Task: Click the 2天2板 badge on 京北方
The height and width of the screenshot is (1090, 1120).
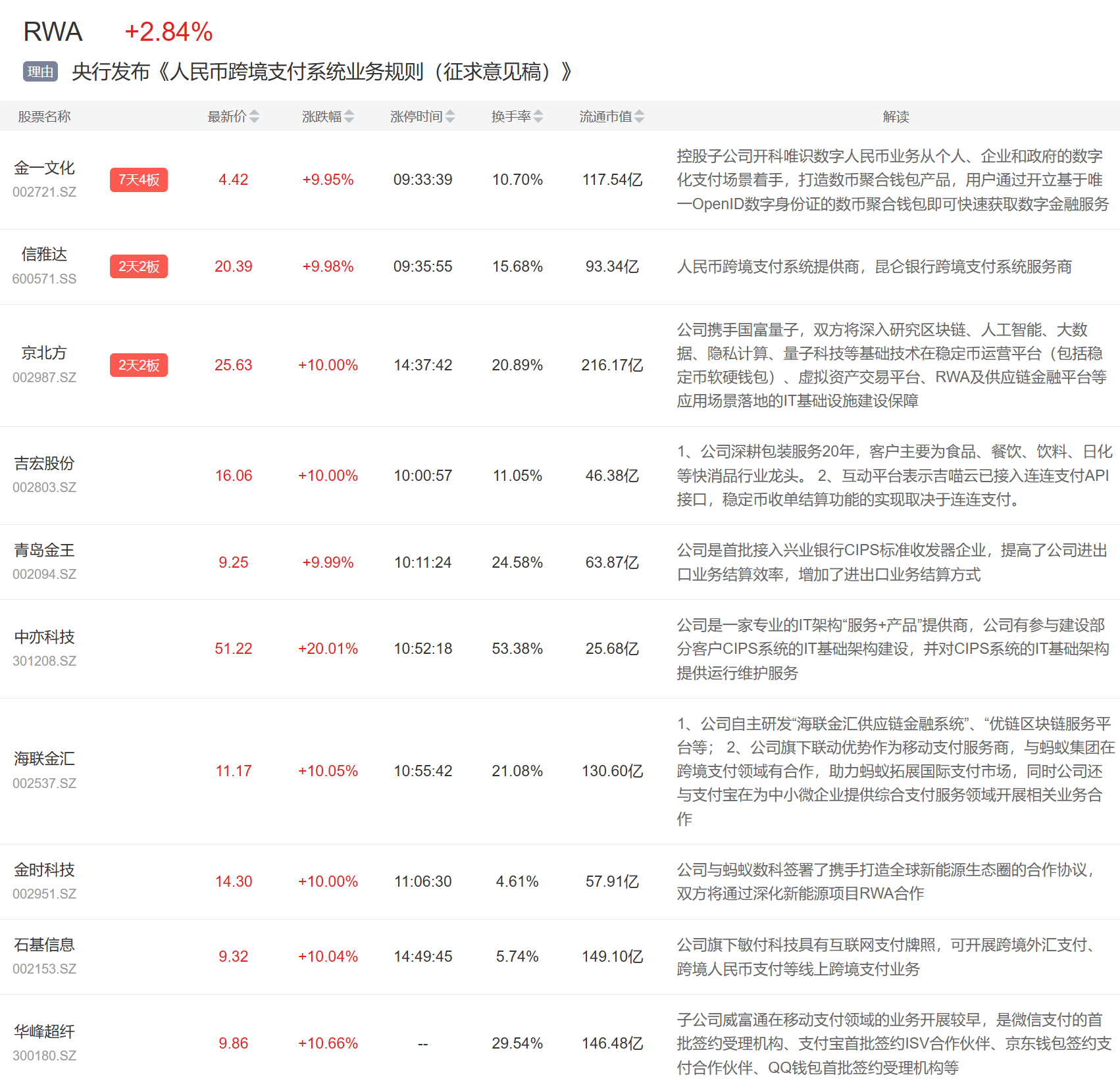Action: click(139, 365)
